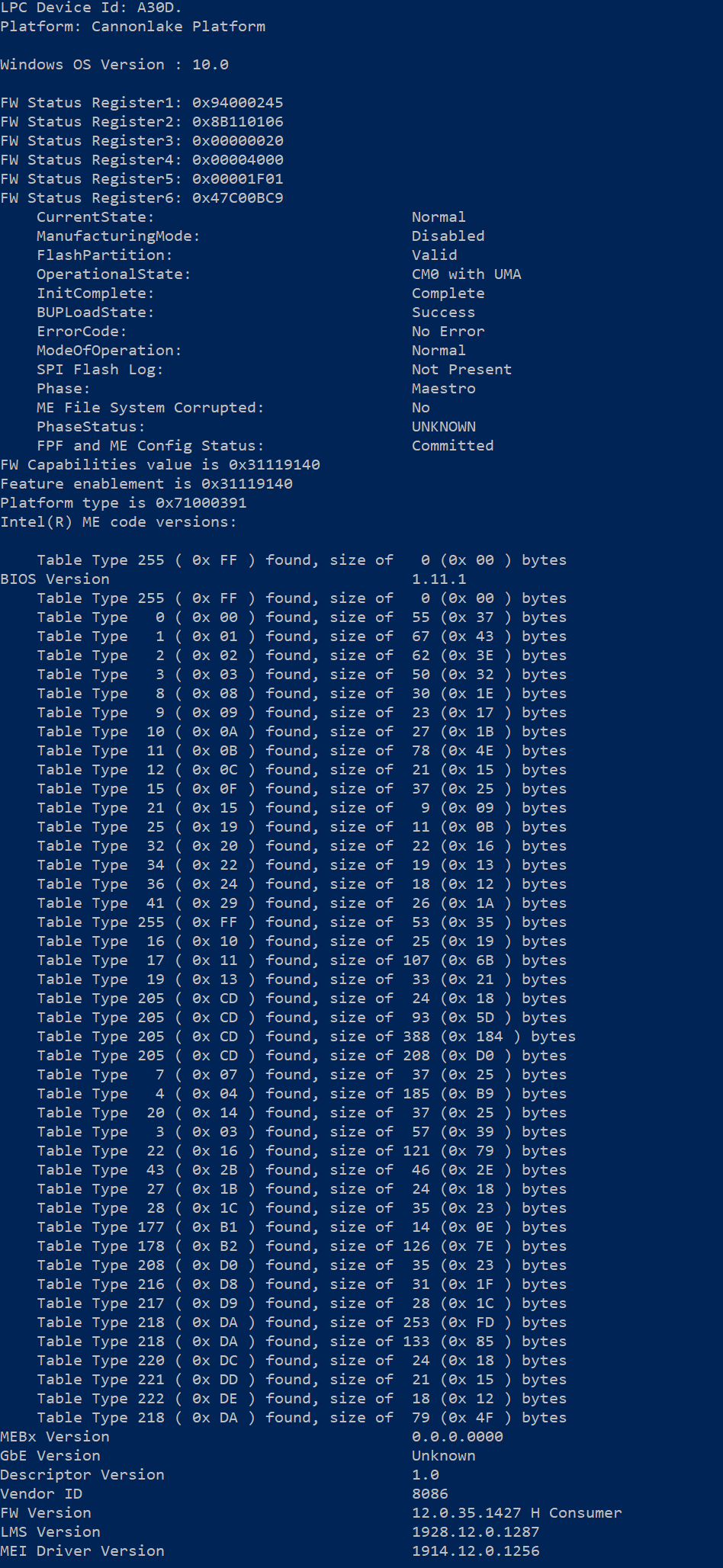Screen dimensions: 723x1568
Task: Click the FW Capabilities value 0x31119140 line
Action: click(x=160, y=464)
